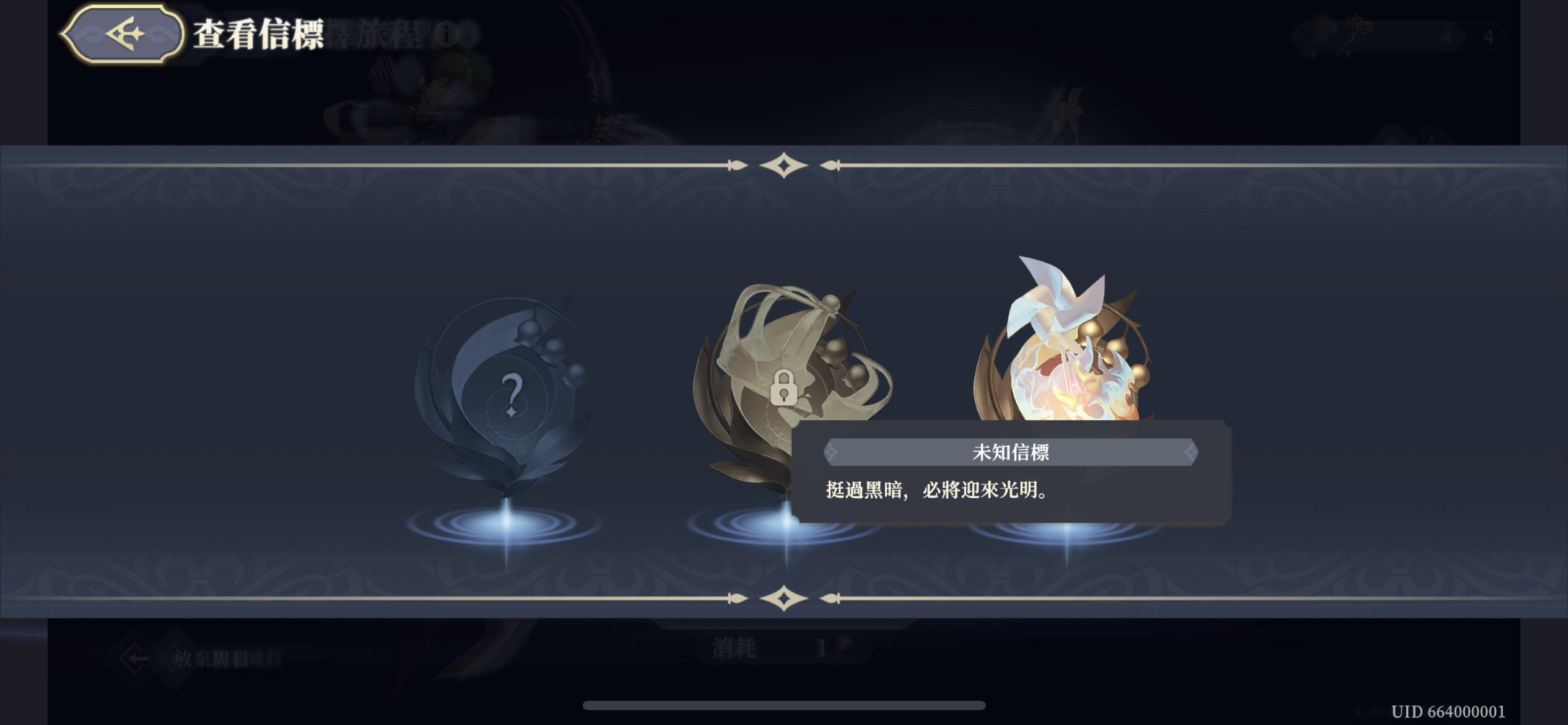Viewport: 1568px width, 725px height.
Task: Tap the key count number 4
Action: click(1489, 37)
